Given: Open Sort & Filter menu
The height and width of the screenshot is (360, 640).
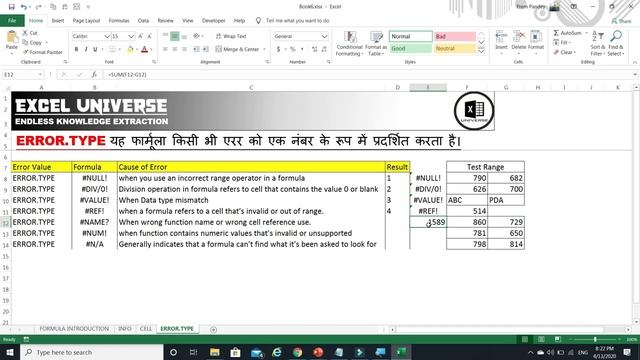Looking at the screenshot, I should coord(598,43).
